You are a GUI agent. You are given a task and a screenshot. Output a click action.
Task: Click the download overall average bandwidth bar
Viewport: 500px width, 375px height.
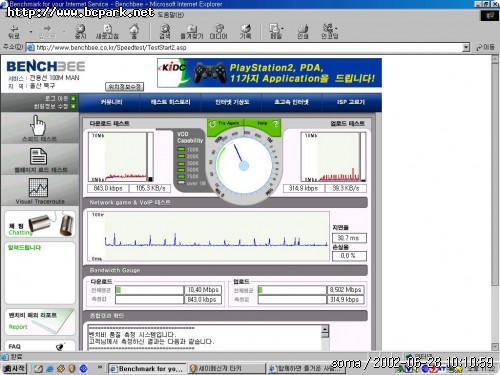[149, 290]
